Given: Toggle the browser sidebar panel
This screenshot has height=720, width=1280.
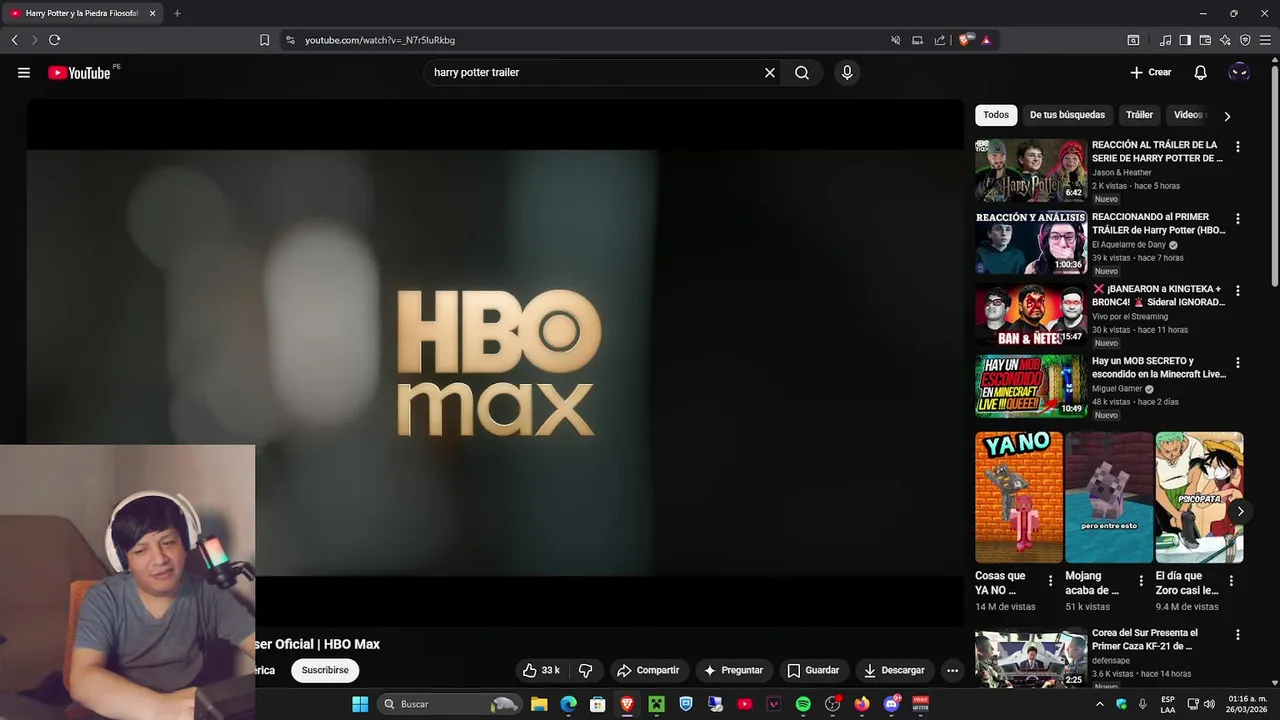Looking at the screenshot, I should point(1185,40).
